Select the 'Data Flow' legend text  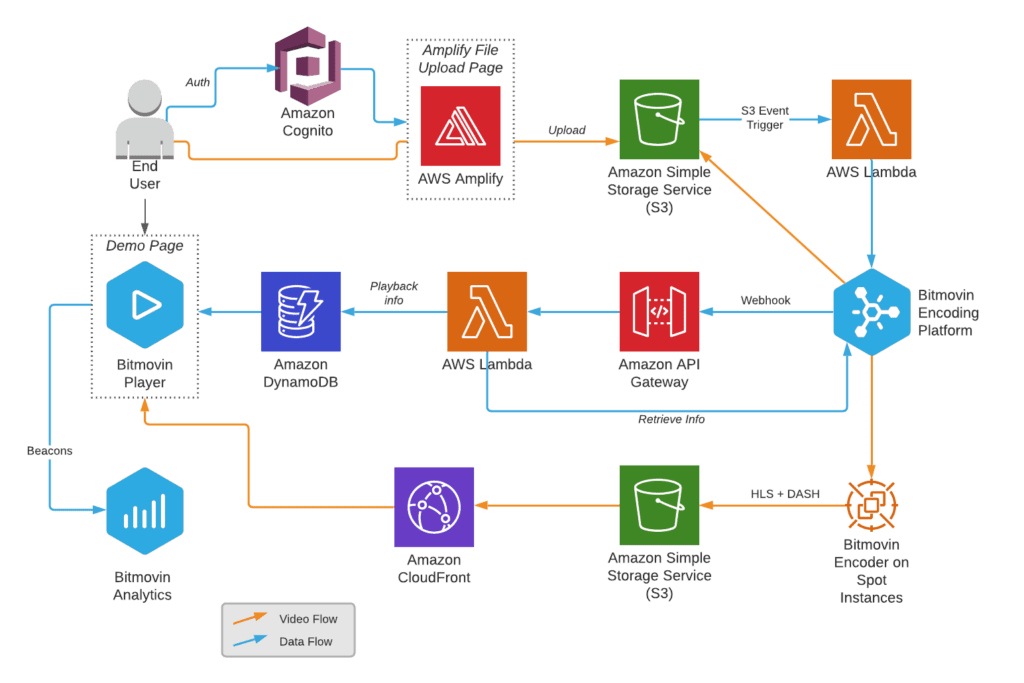pos(305,641)
